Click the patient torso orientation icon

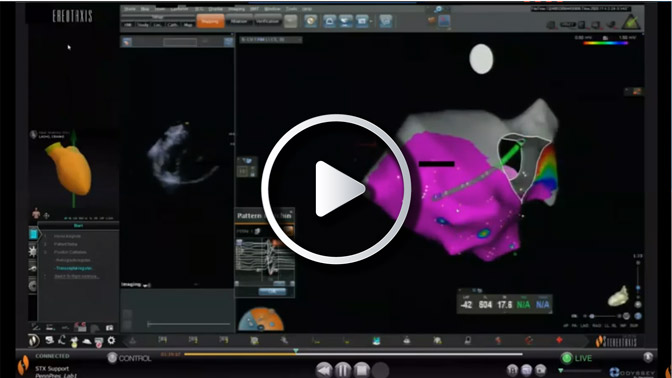tap(36, 213)
